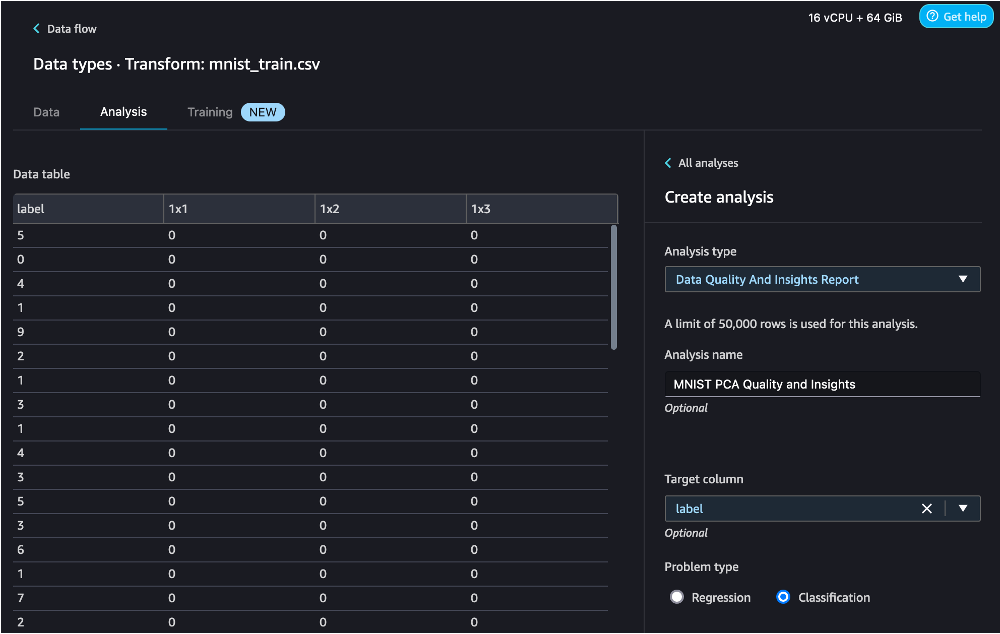
Task: Click the Get help button
Action: tap(956, 16)
